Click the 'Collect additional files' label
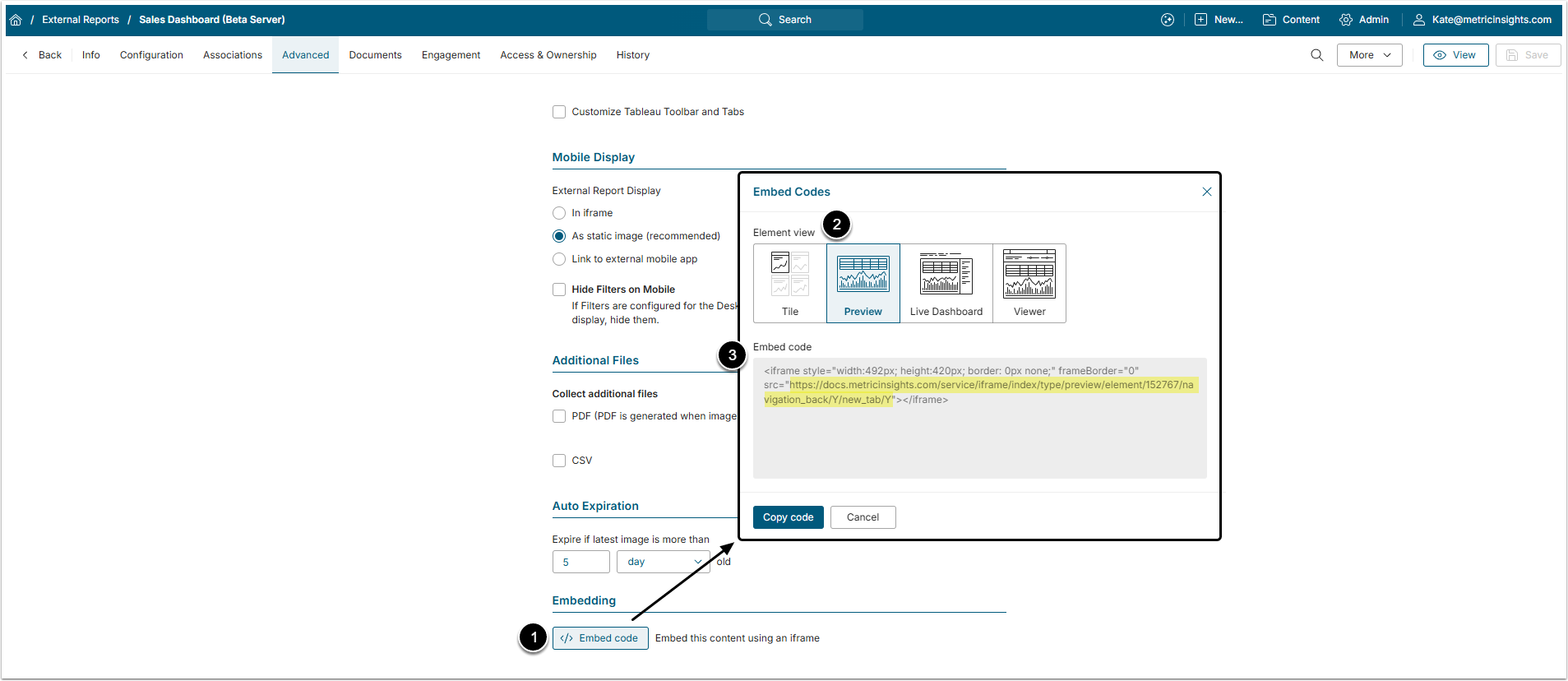 point(605,394)
